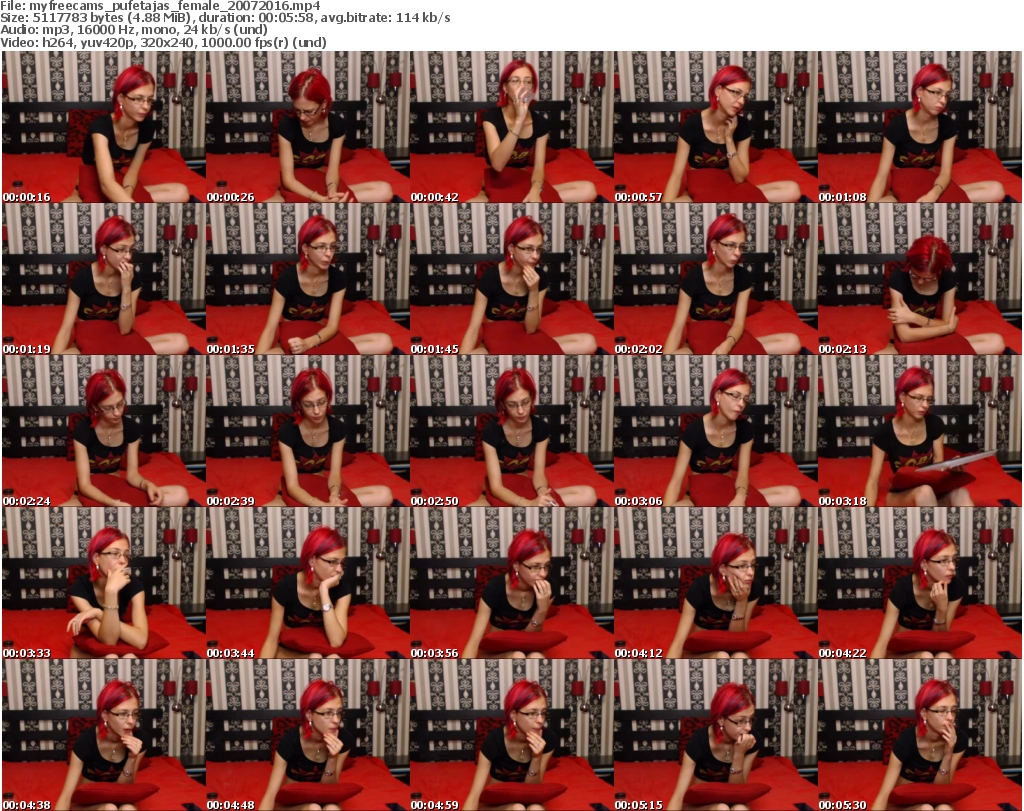Select the thumbnail at 00:04:48
Screen dimensions: 1024x811
click(308, 735)
